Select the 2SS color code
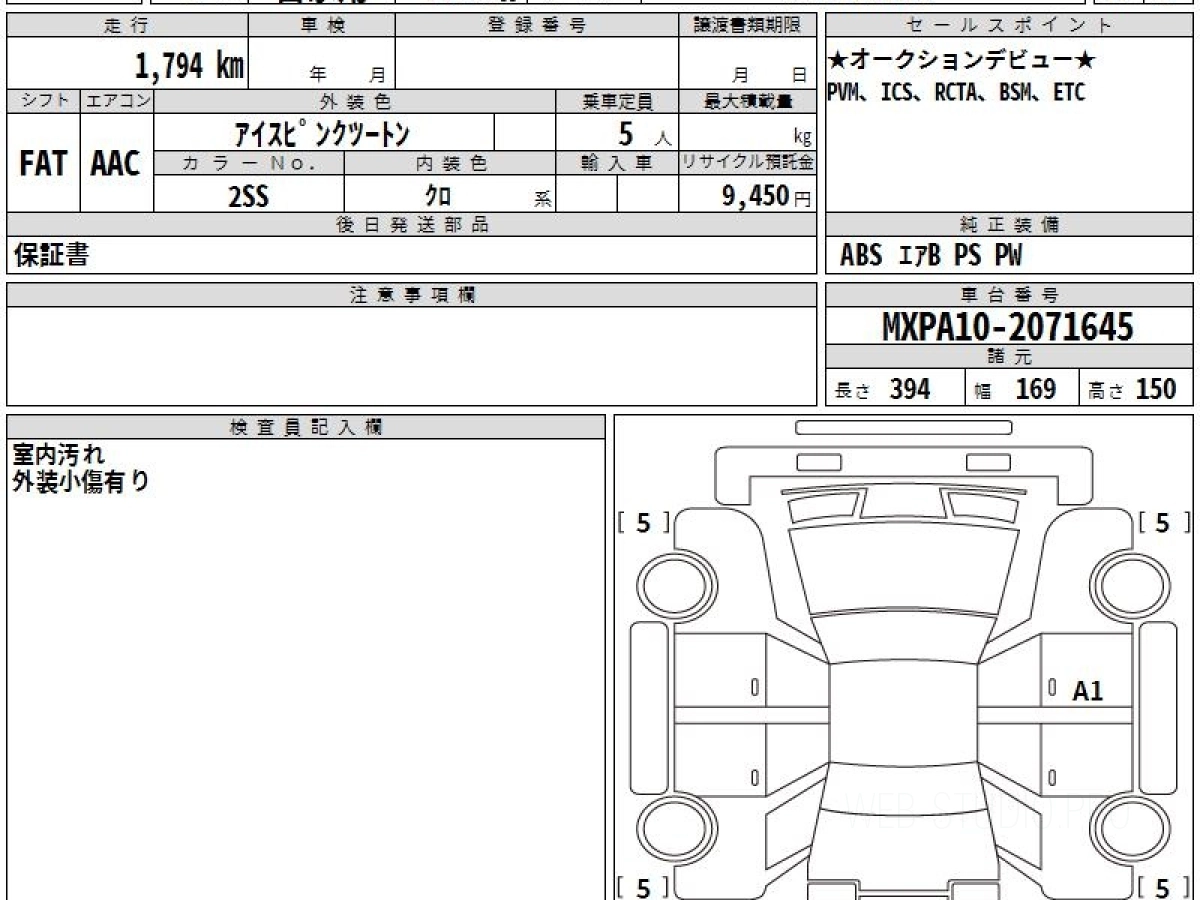The width and height of the screenshot is (1200, 900). point(248,197)
